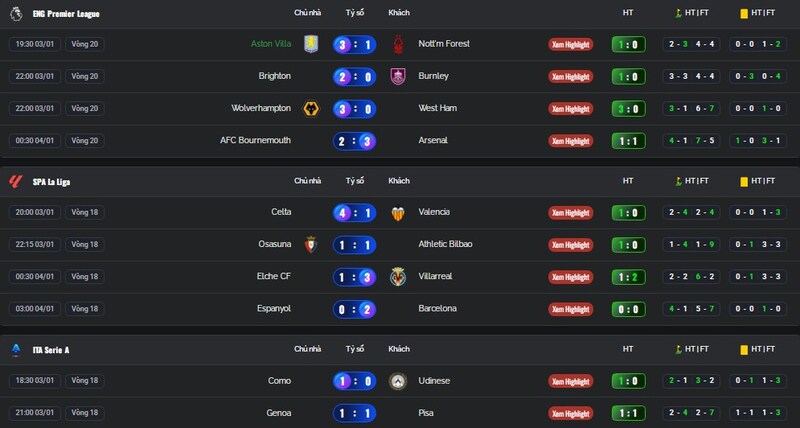
Task: Click the Serie A logo icon
Action: click(x=15, y=349)
